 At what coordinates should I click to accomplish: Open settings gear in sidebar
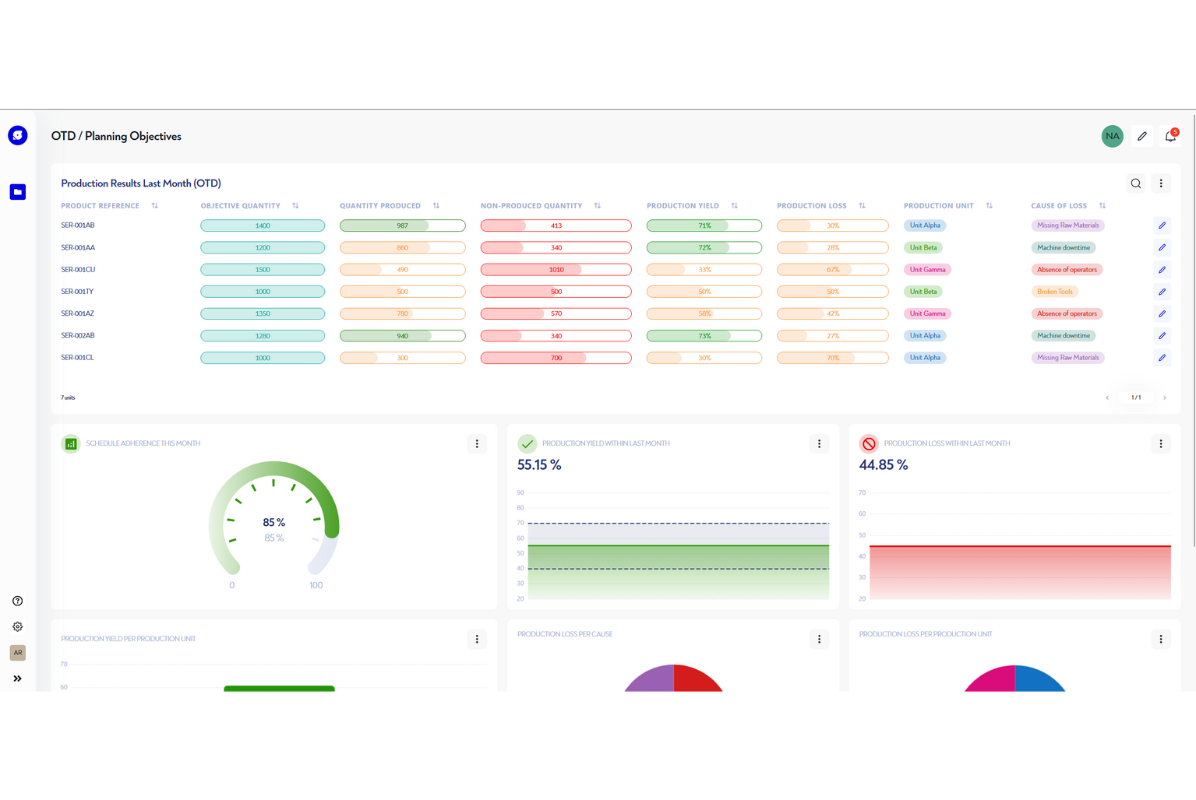pos(17,627)
